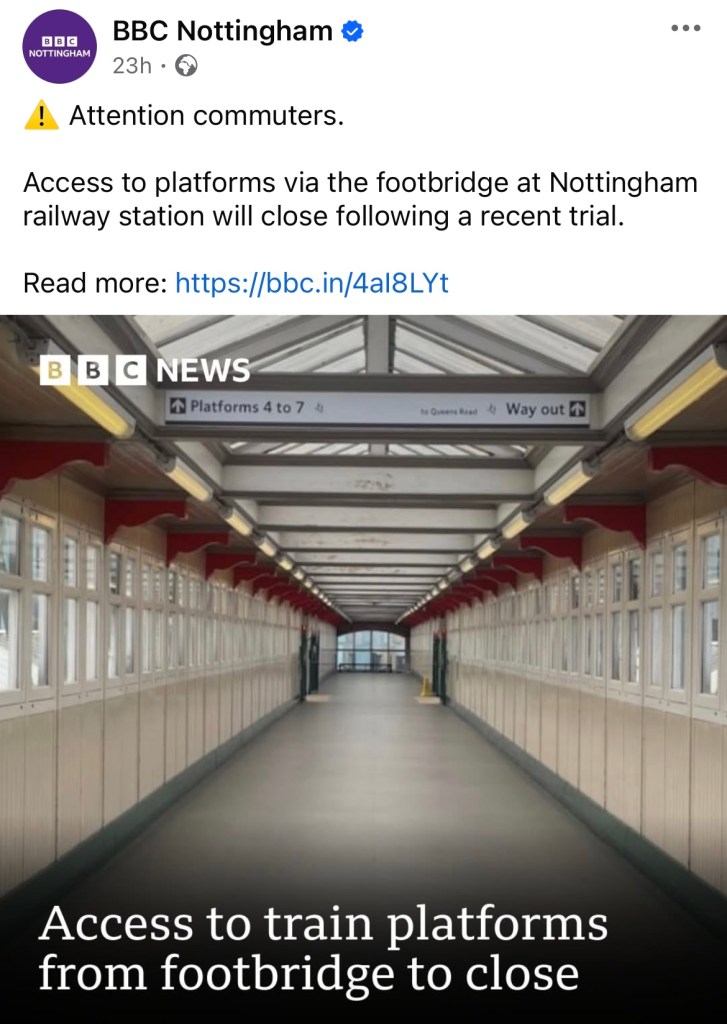Click the yellow warning triangle emoji
The width and height of the screenshot is (727, 1024).
pyautogui.click(x=41, y=115)
